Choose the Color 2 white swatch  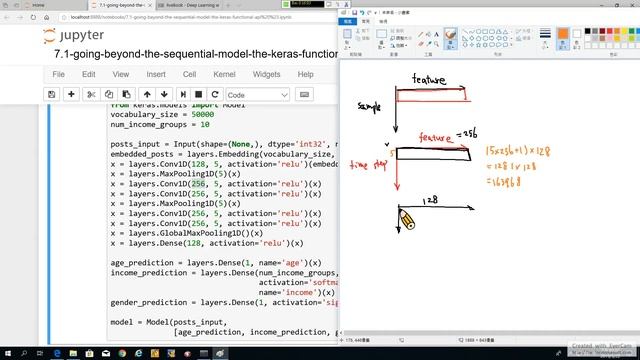(576, 38)
